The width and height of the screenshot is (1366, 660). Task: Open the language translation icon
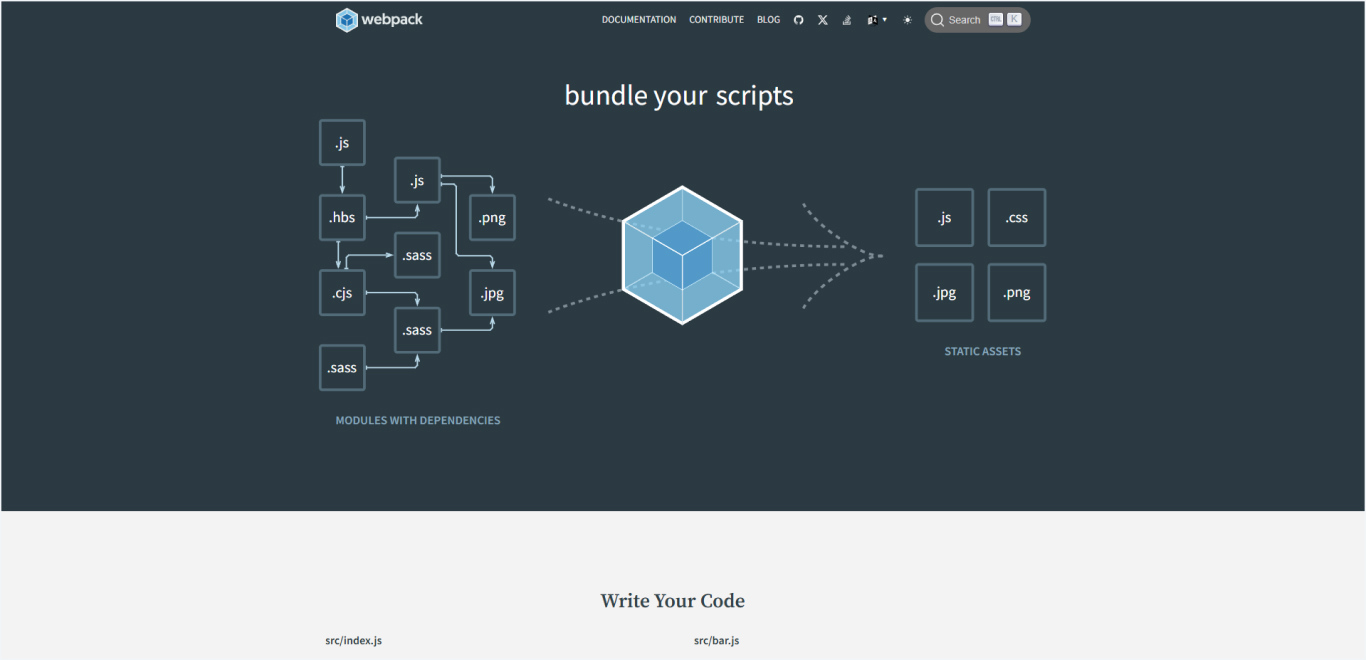click(x=872, y=19)
